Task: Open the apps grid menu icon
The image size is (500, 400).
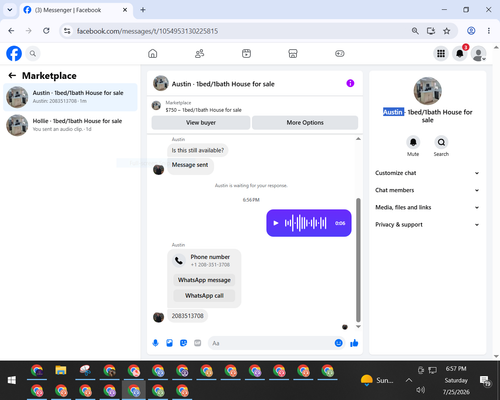Action: (441, 53)
